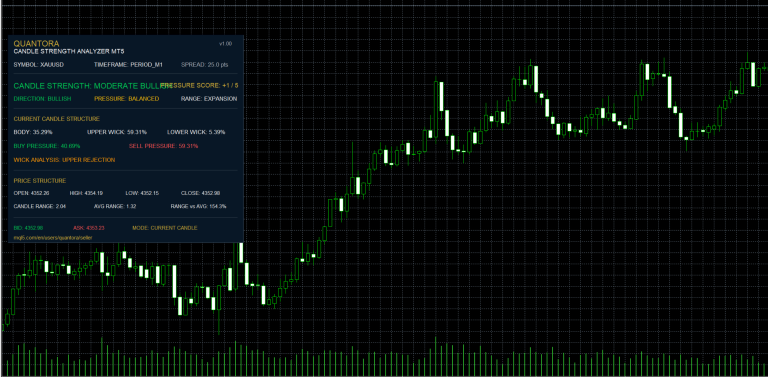Select the TIMEFRAME: PERIOD_M1 text
Screen dimensions: 768x377
128,65
